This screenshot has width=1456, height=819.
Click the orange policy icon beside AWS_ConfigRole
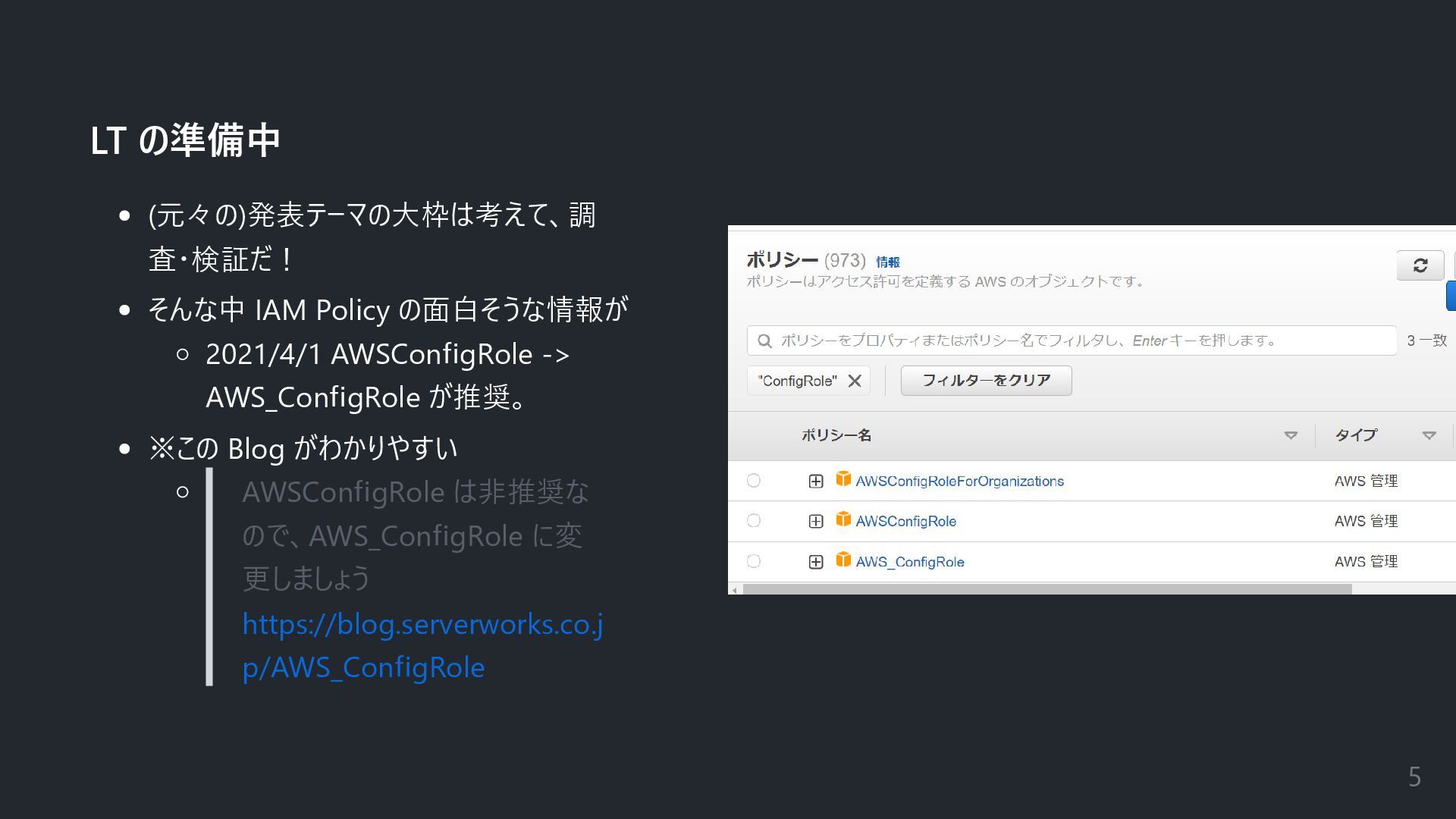click(843, 560)
